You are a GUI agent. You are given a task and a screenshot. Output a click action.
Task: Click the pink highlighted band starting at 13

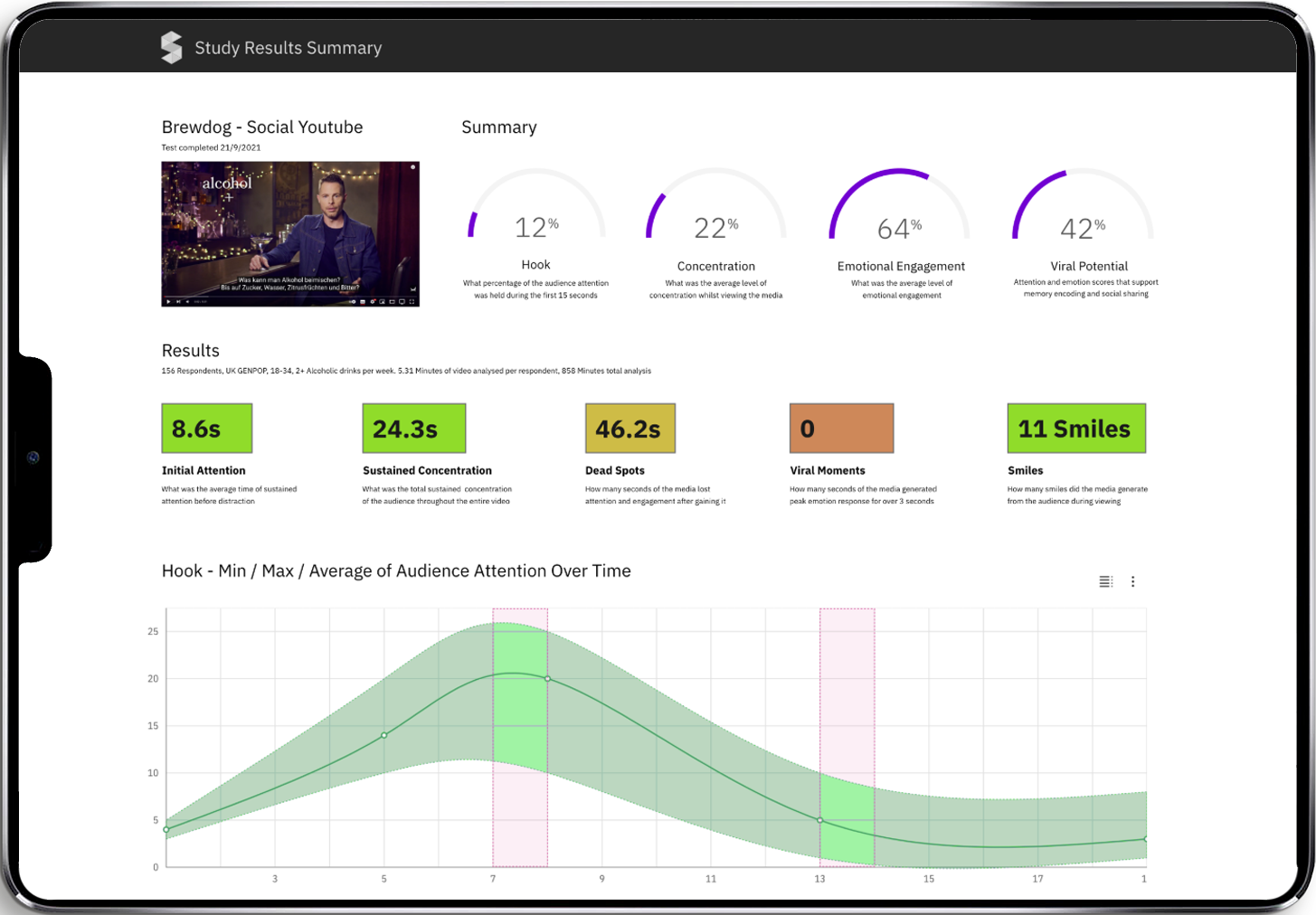(x=847, y=737)
